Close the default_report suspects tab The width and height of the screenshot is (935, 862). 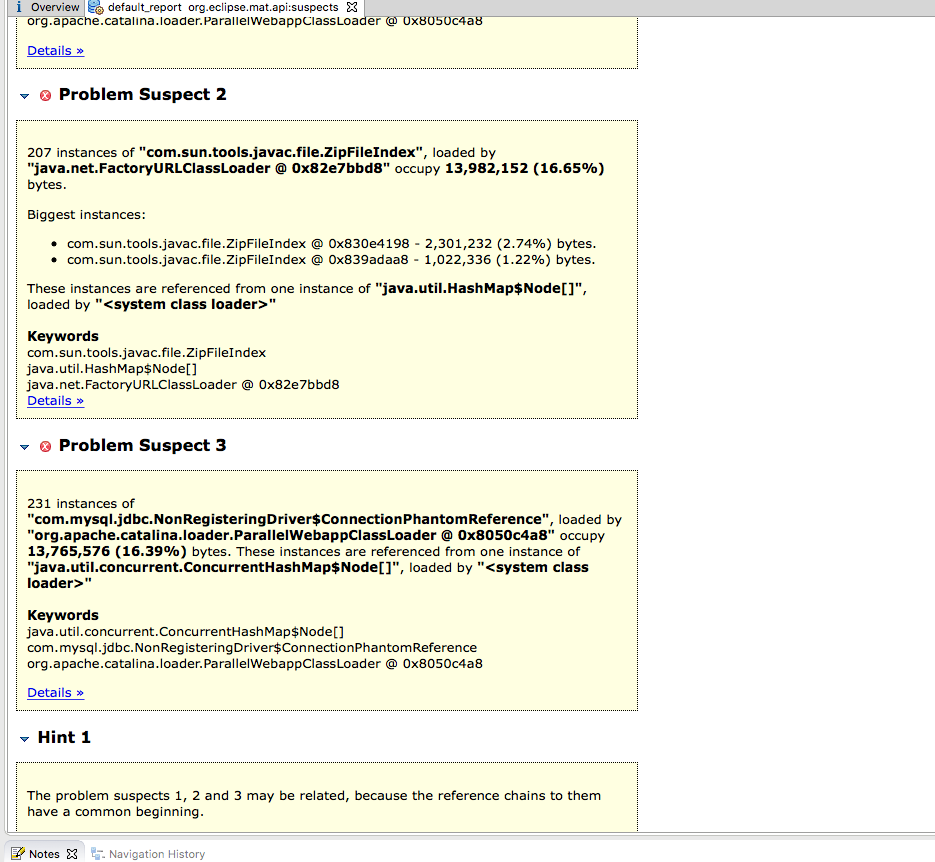[351, 7]
